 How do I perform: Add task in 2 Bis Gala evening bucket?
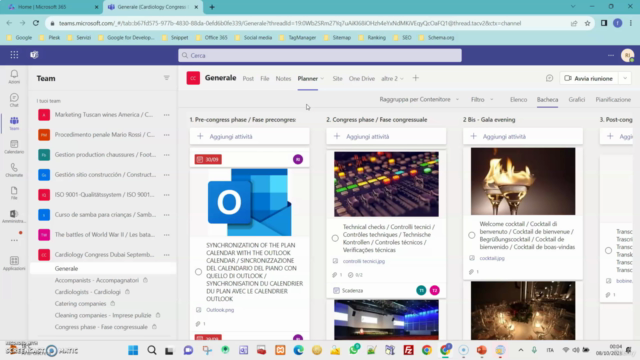[523, 136]
